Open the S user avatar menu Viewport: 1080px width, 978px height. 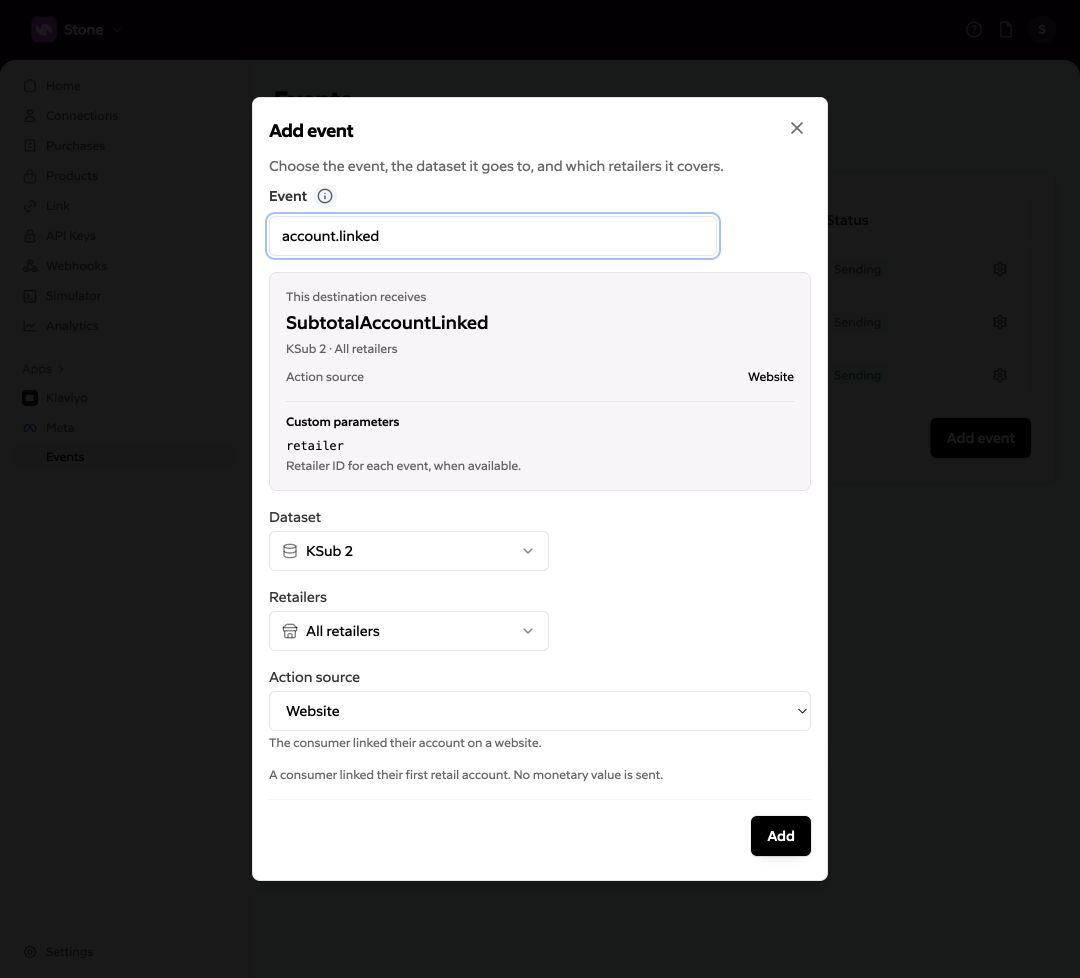(x=1041, y=30)
